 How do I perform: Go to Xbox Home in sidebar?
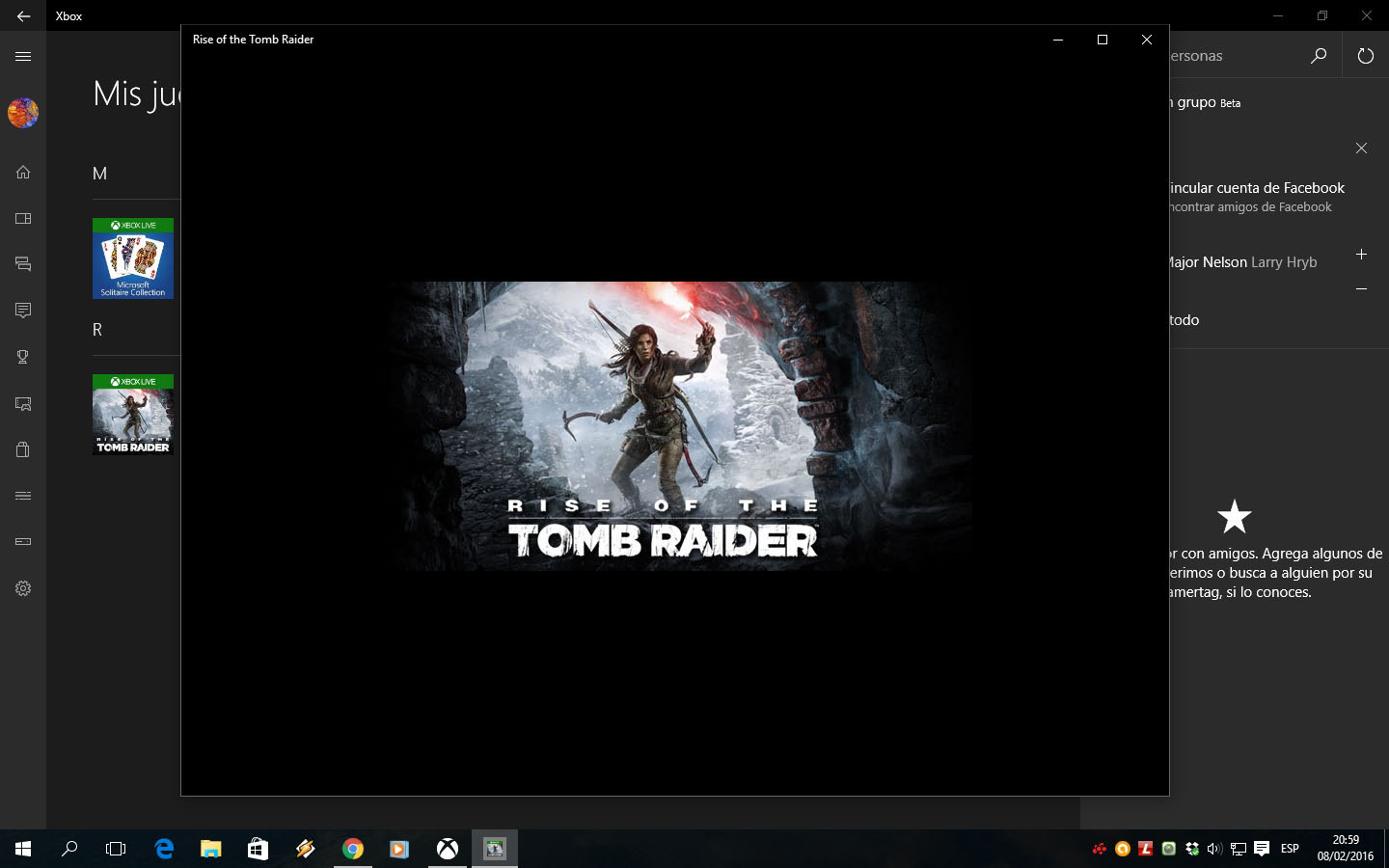(23, 173)
